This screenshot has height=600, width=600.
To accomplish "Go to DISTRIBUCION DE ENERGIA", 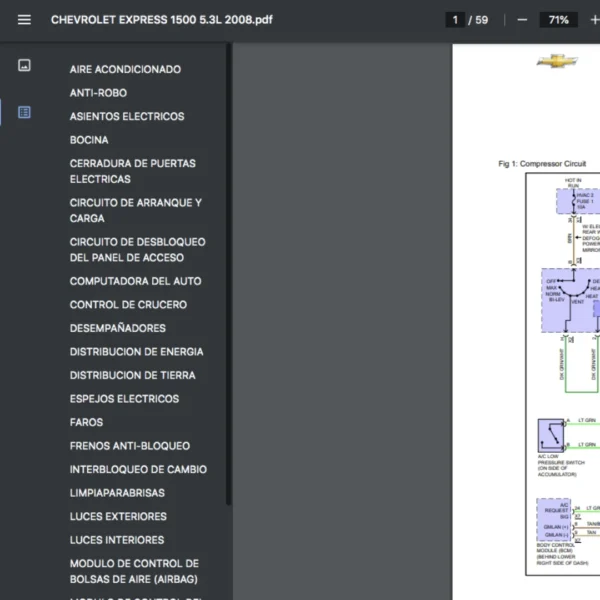I will (x=136, y=352).
